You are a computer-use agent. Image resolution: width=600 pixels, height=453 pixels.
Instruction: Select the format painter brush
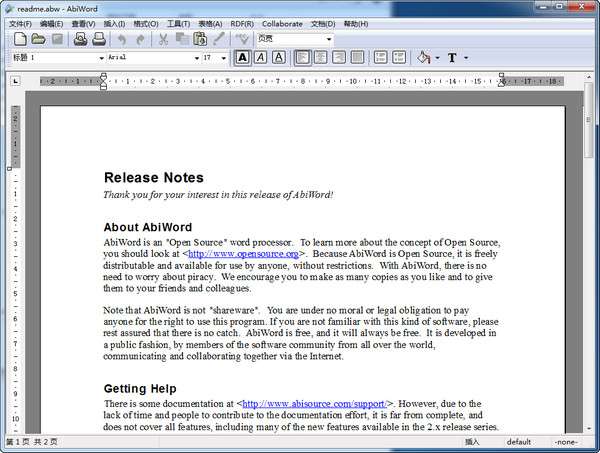click(x=218, y=39)
